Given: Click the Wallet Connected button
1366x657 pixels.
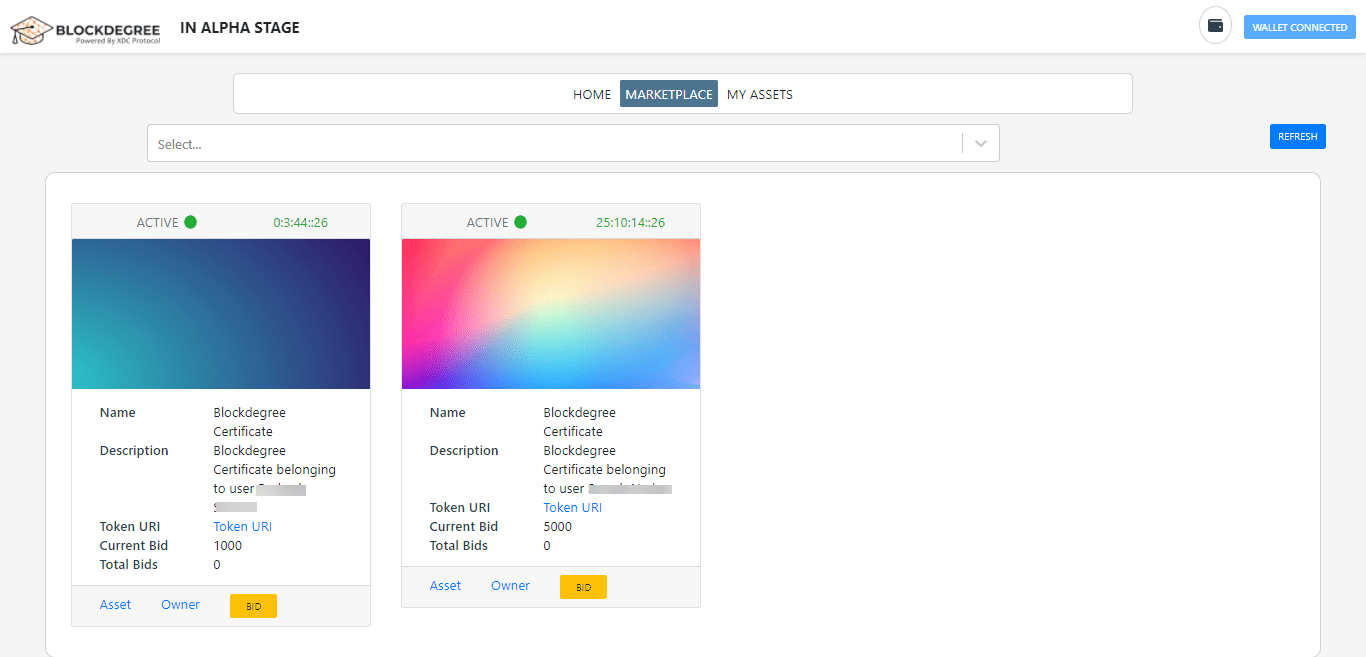Looking at the screenshot, I should click(1300, 27).
